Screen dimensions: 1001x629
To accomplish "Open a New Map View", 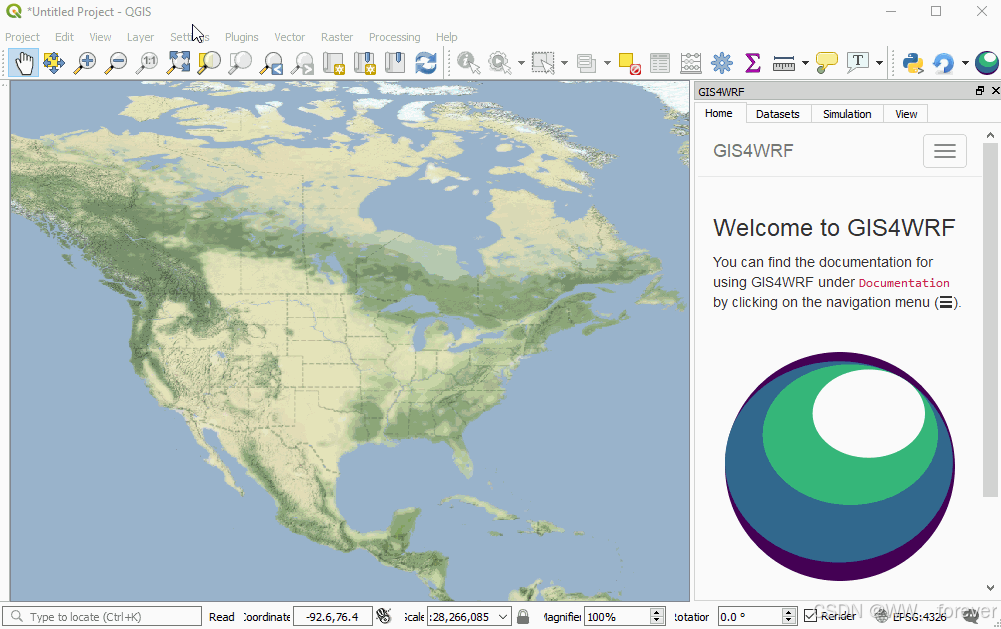I will (333, 63).
